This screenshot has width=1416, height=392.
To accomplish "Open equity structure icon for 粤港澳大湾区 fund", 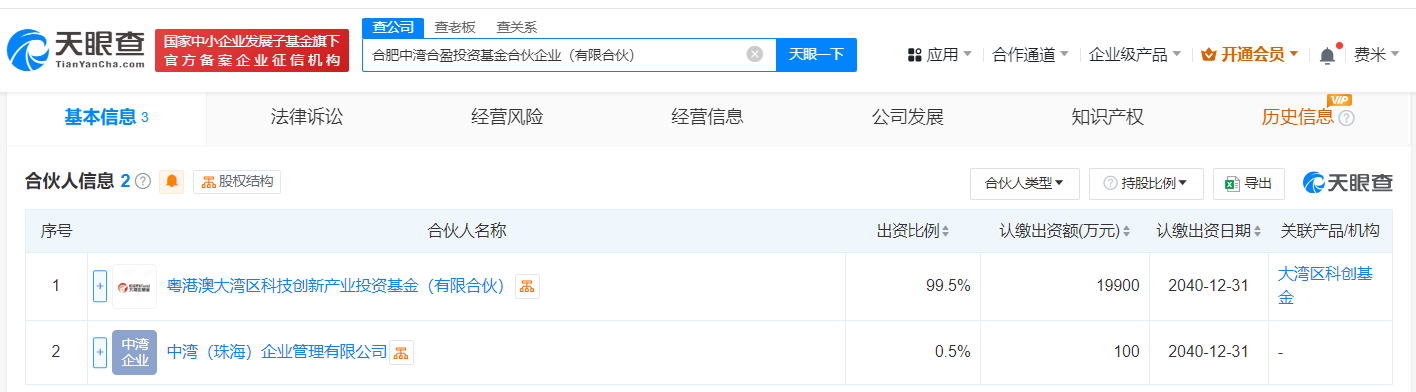I will (527, 286).
